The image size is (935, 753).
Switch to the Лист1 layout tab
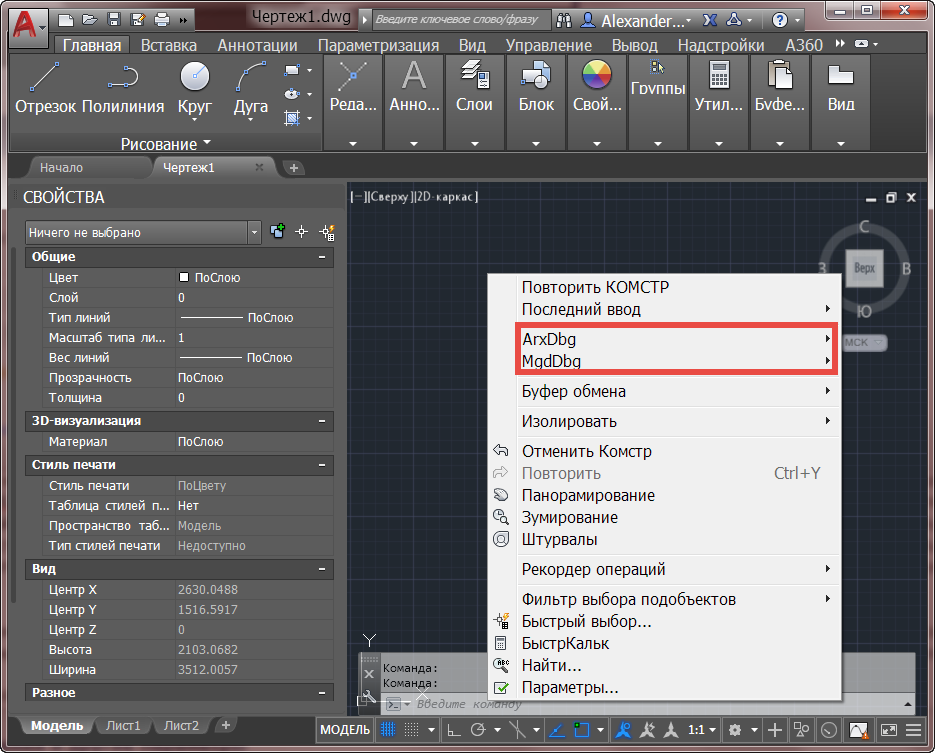pyautogui.click(x=123, y=726)
